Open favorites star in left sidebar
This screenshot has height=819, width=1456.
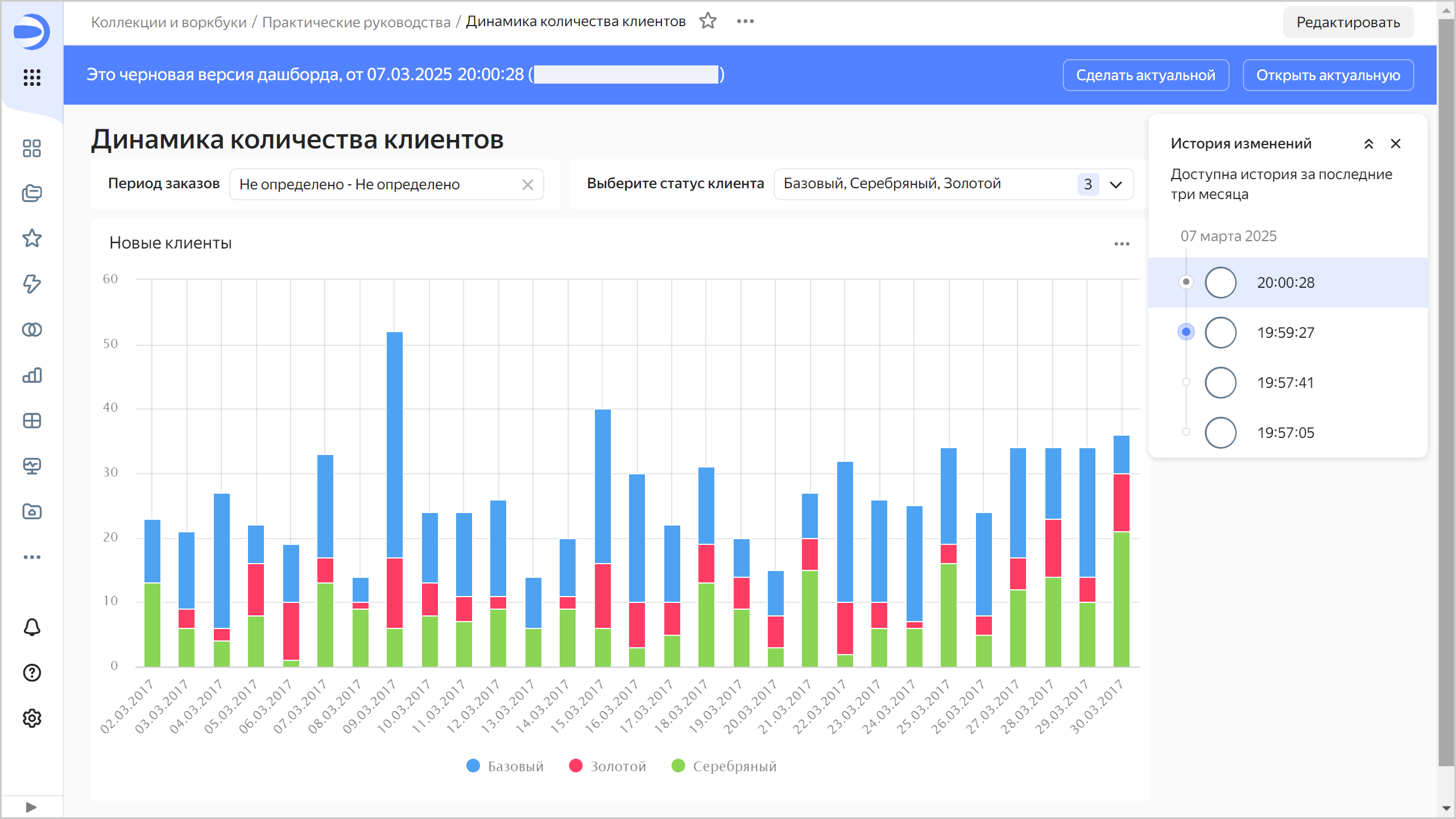coord(32,238)
